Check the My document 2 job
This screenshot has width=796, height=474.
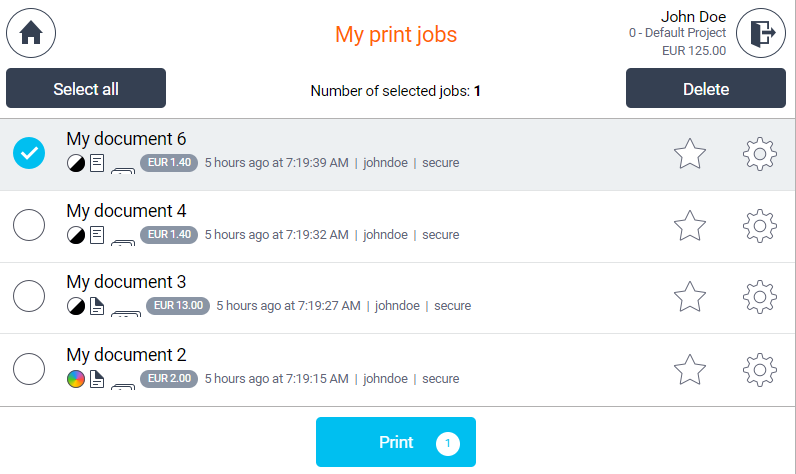coord(30,370)
